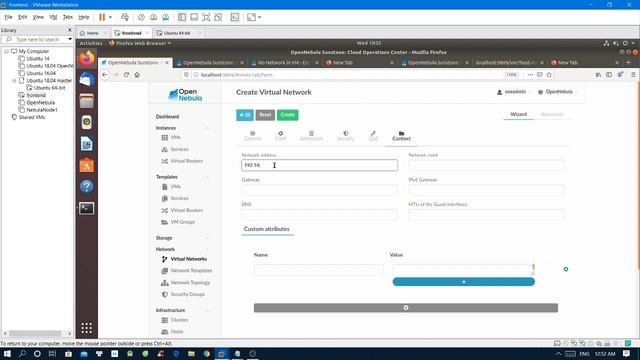The height and width of the screenshot is (360, 640).
Task: Open Files manager in the dock
Action: pos(87,101)
